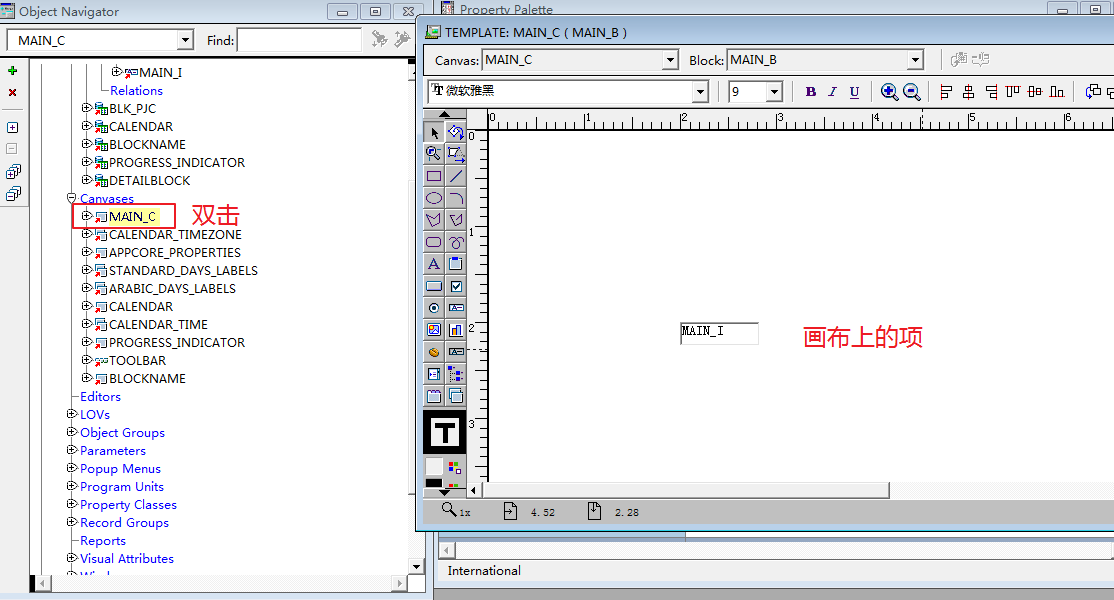Select the Ellipse drawing tool
The image size is (1114, 600).
tap(434, 198)
